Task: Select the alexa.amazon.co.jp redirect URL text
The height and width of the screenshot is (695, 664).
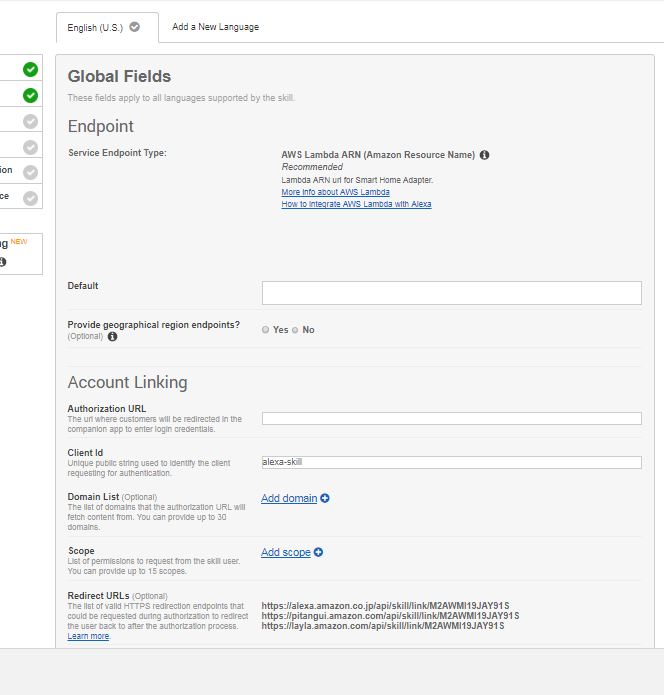Action: (385, 605)
